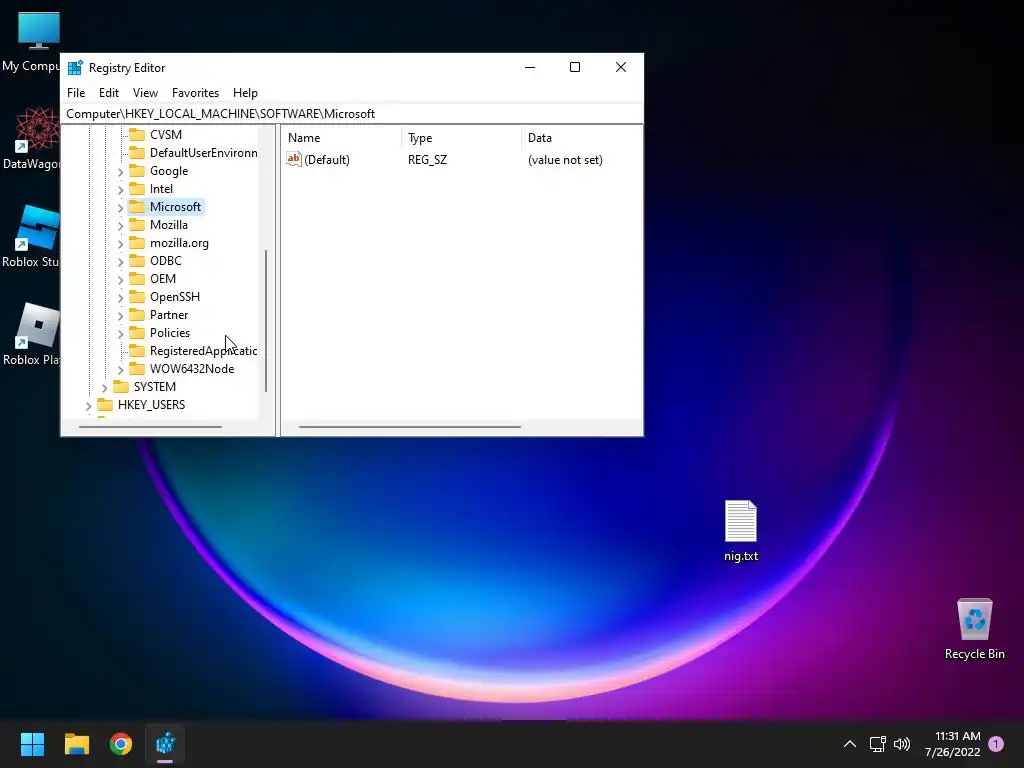Click the Google key folder icon

136,170
